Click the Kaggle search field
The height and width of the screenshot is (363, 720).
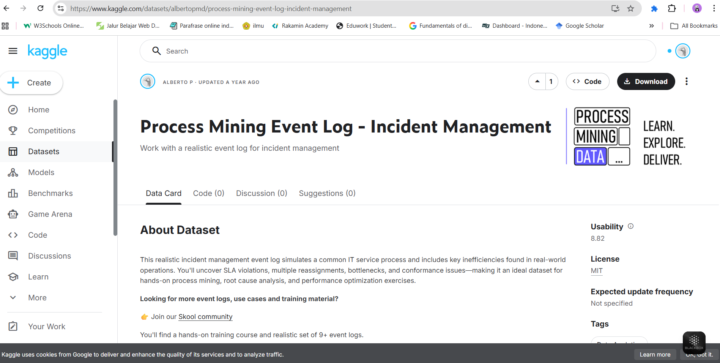[398, 51]
